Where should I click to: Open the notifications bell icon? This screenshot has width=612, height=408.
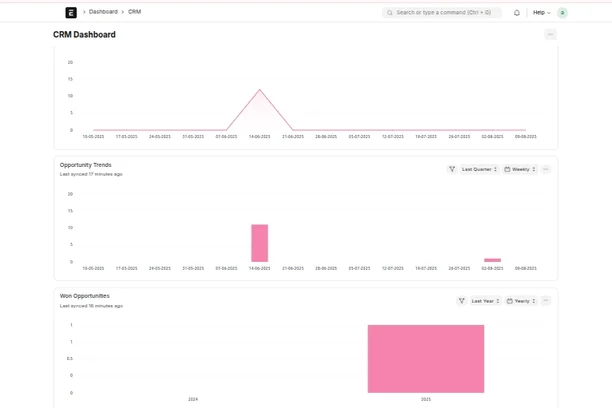(x=517, y=13)
